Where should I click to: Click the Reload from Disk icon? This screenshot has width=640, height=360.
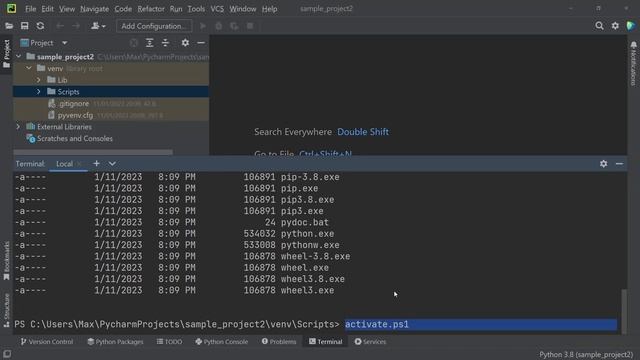point(40,26)
